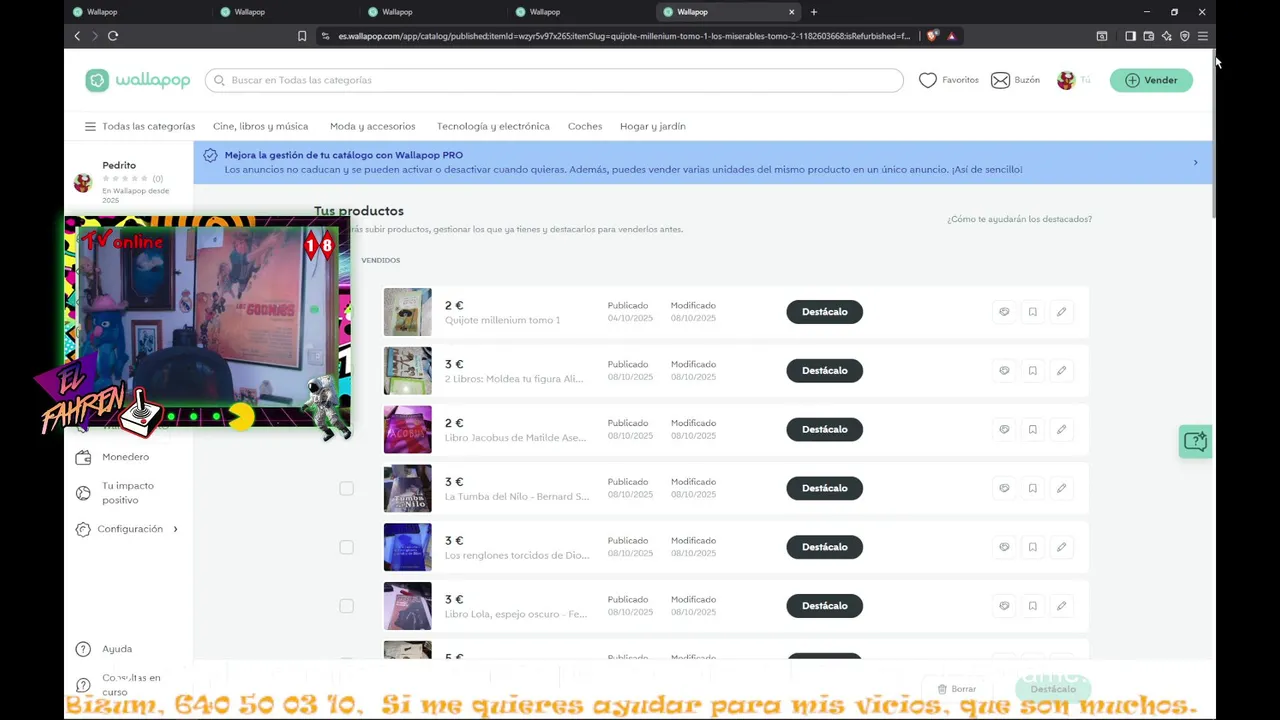Click pencil edit icon on La Tumba del Nilo row

coord(1061,488)
